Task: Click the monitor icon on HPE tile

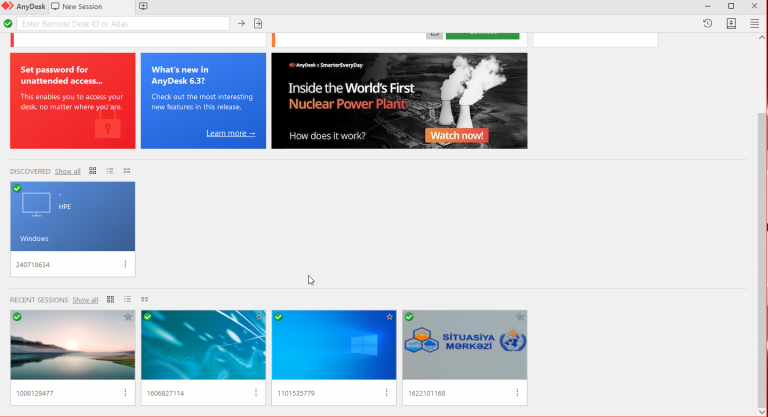Action: [36, 204]
